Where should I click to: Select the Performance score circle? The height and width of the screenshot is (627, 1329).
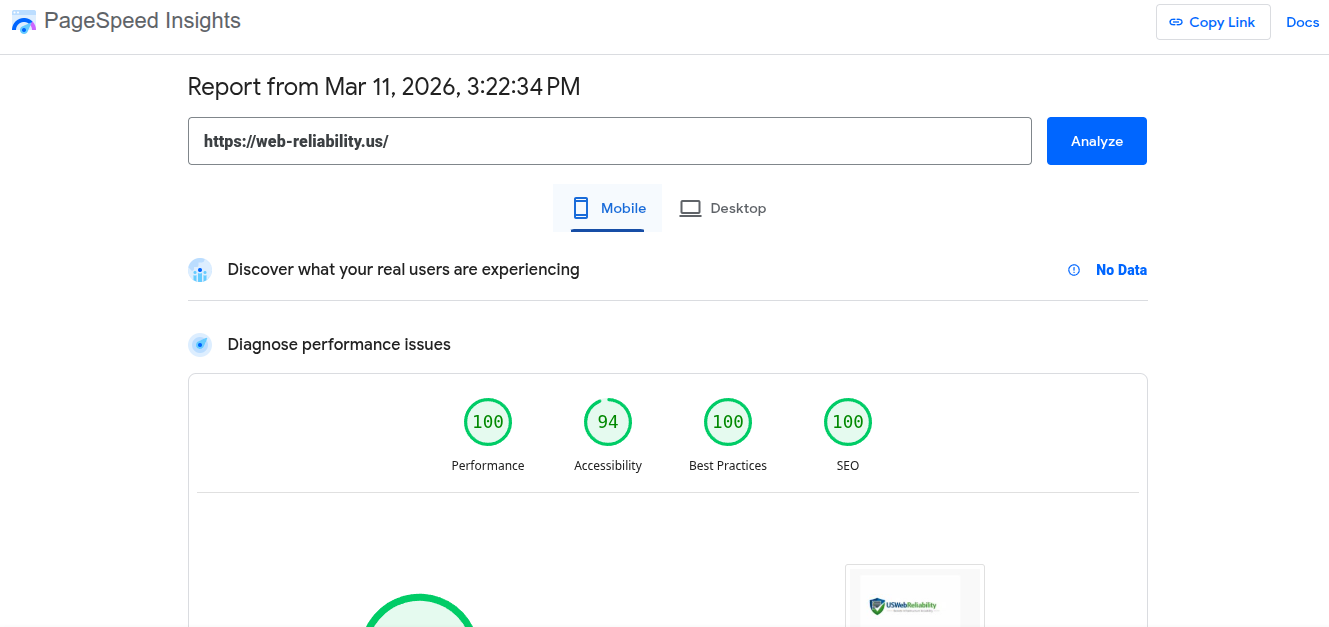coord(488,421)
